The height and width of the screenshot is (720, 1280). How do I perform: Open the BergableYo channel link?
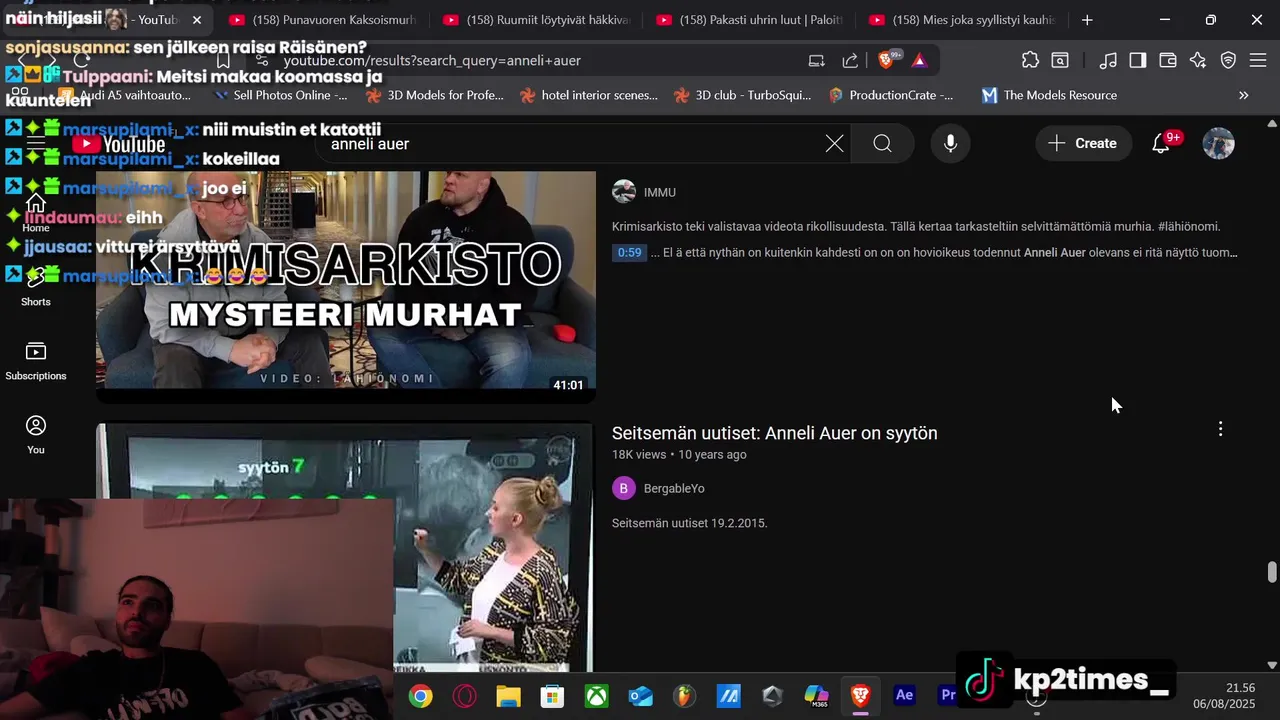coord(674,488)
